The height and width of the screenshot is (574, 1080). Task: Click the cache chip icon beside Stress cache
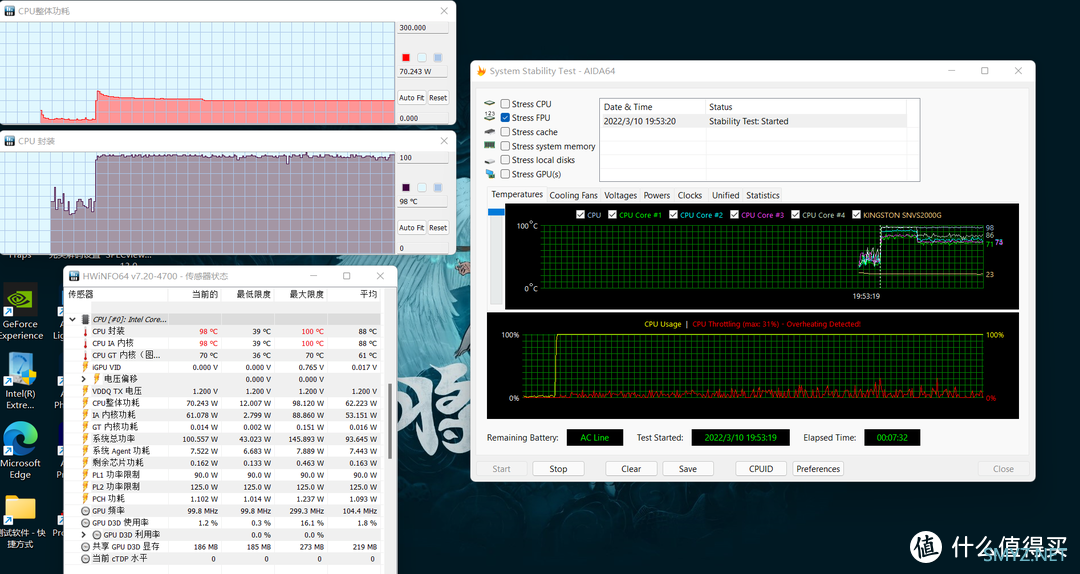click(x=490, y=132)
